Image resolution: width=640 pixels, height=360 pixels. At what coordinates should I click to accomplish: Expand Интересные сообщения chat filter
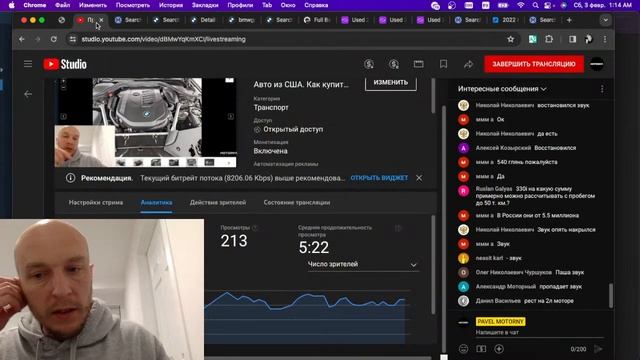[502, 89]
